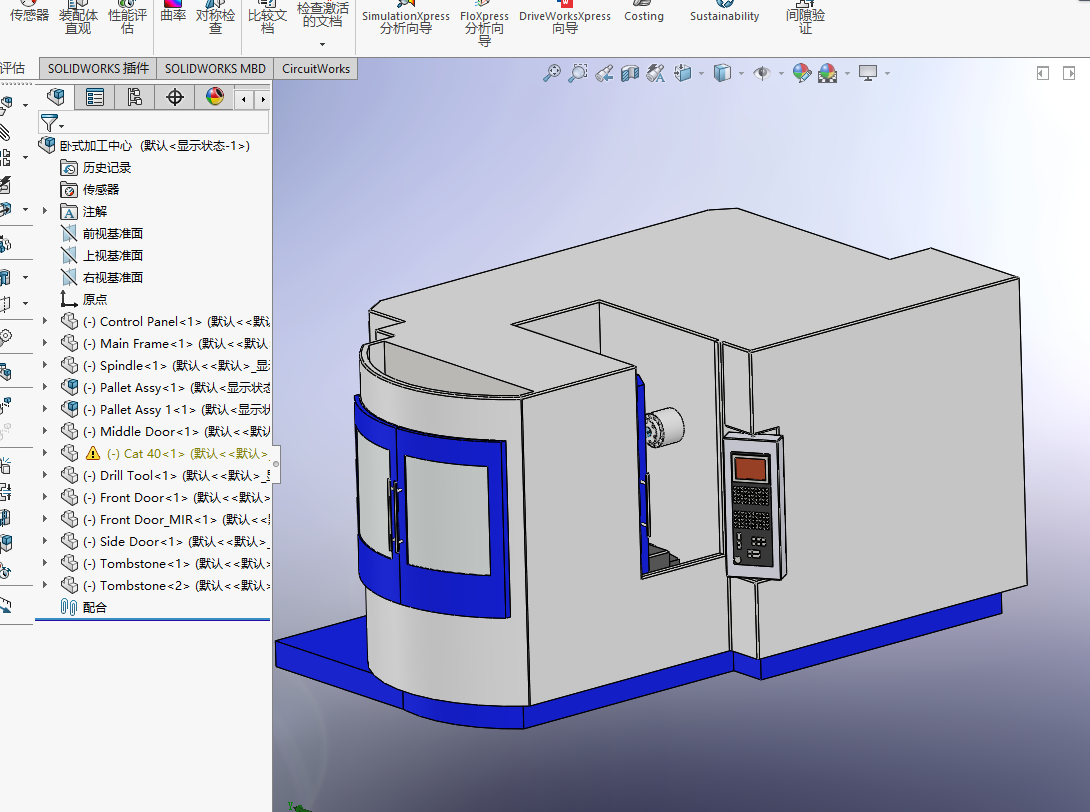1090x812 pixels.
Task: Open the DimXpertManager crosshair tab
Action: 174,97
